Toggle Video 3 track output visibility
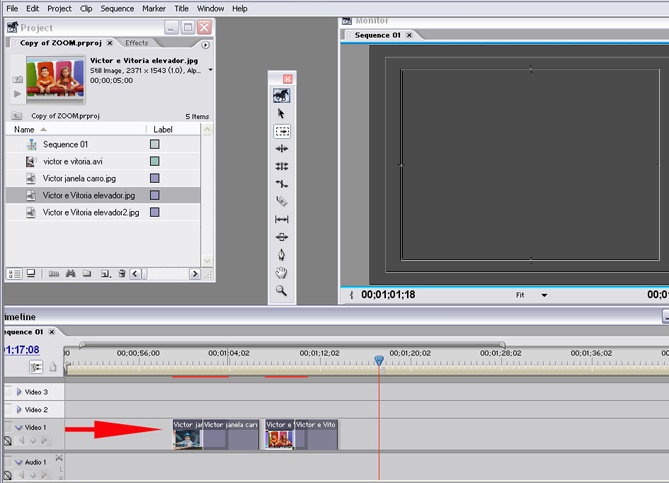 click(7, 392)
